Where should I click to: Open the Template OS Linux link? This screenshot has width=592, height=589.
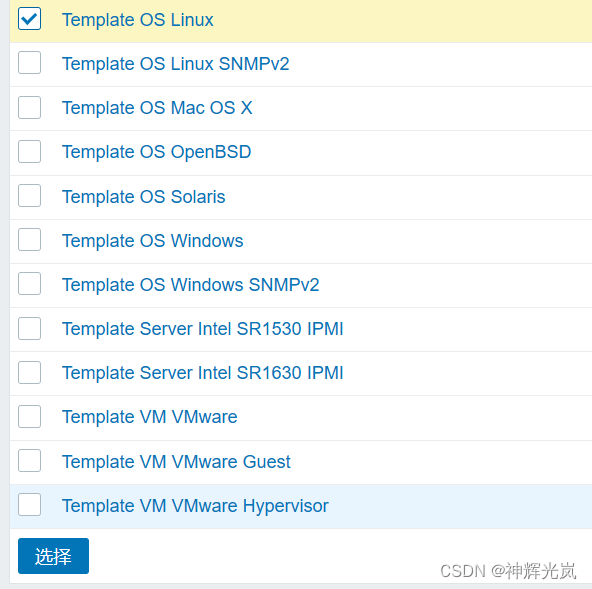point(138,20)
